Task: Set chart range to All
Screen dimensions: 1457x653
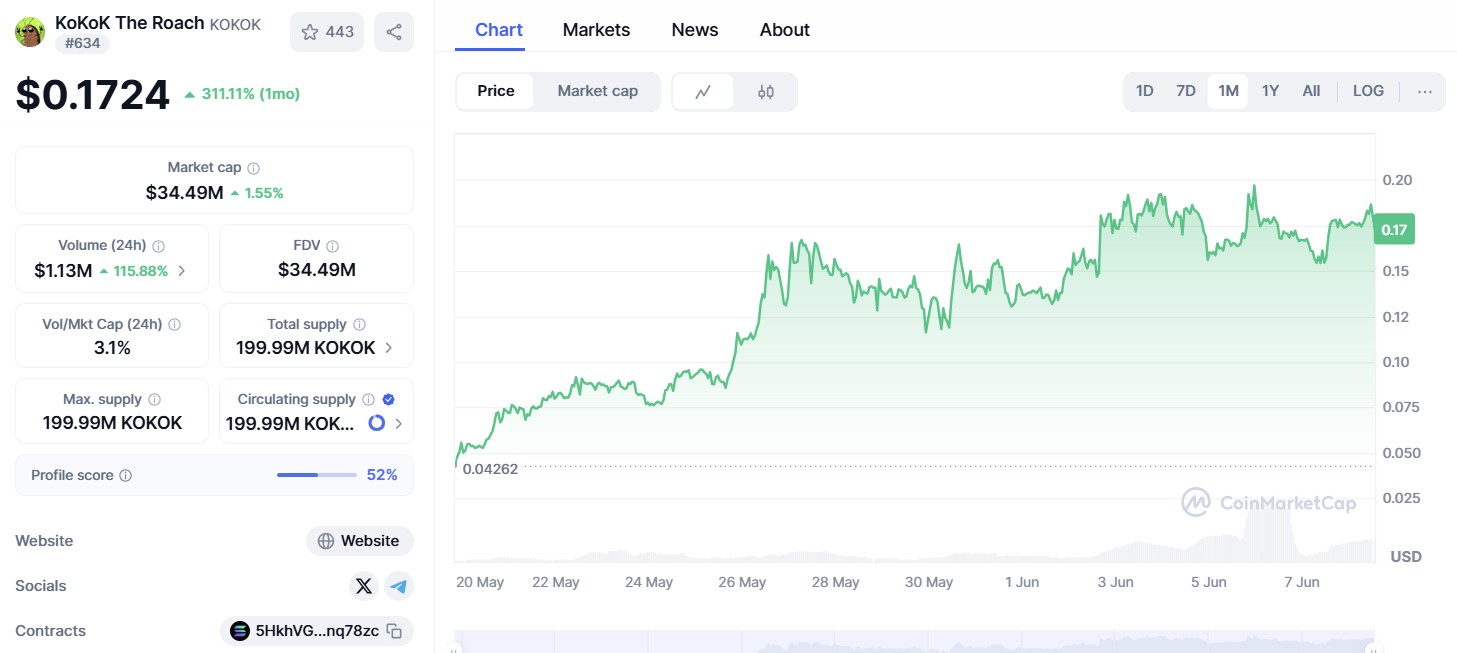Action: coord(1311,91)
